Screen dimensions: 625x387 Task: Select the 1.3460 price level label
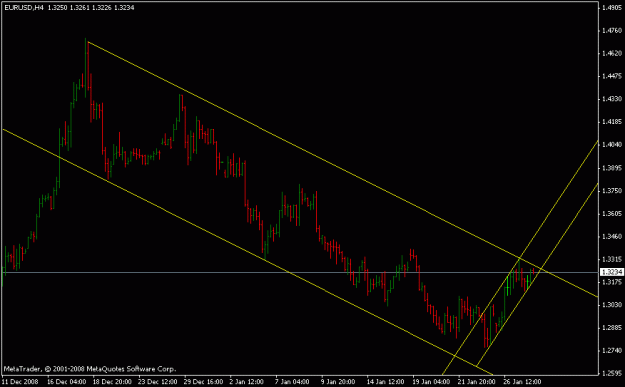coord(612,237)
